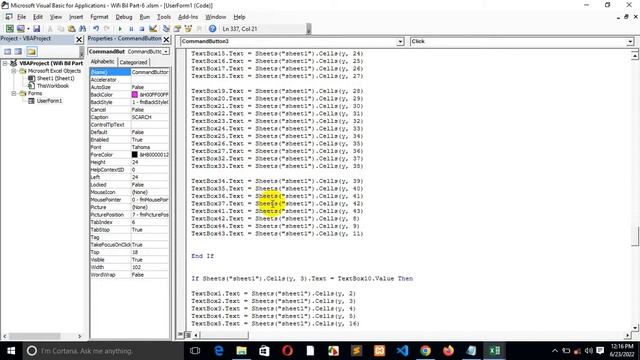The image size is (640, 360).
Task: Open the Debug menu
Action: [x=124, y=17]
